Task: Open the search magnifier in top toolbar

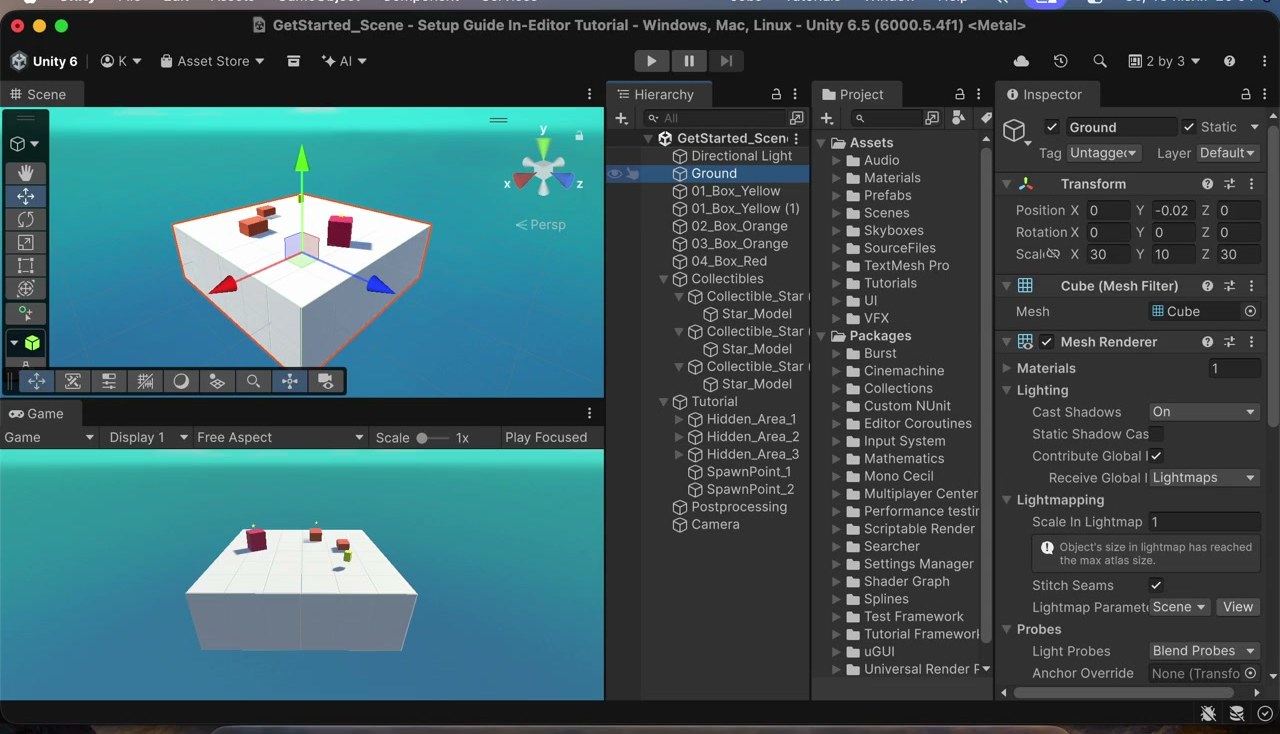Action: coord(1100,61)
